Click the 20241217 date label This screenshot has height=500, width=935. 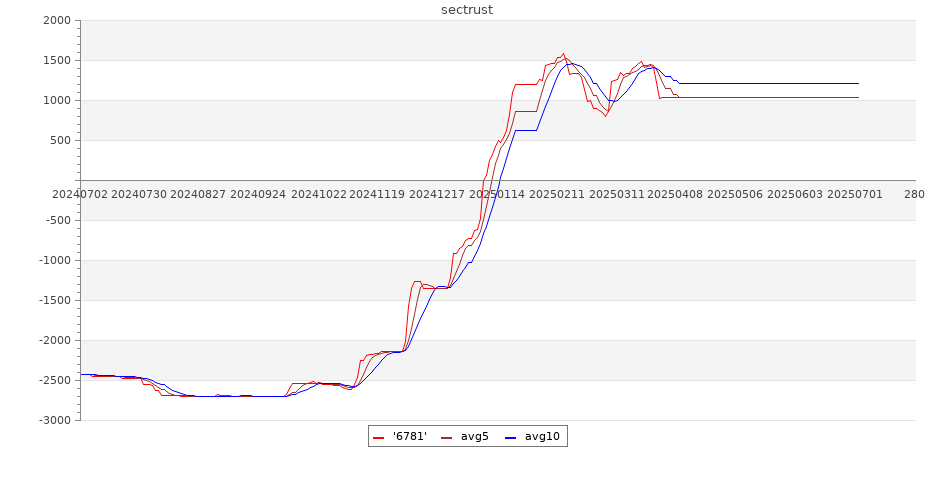[x=437, y=194]
